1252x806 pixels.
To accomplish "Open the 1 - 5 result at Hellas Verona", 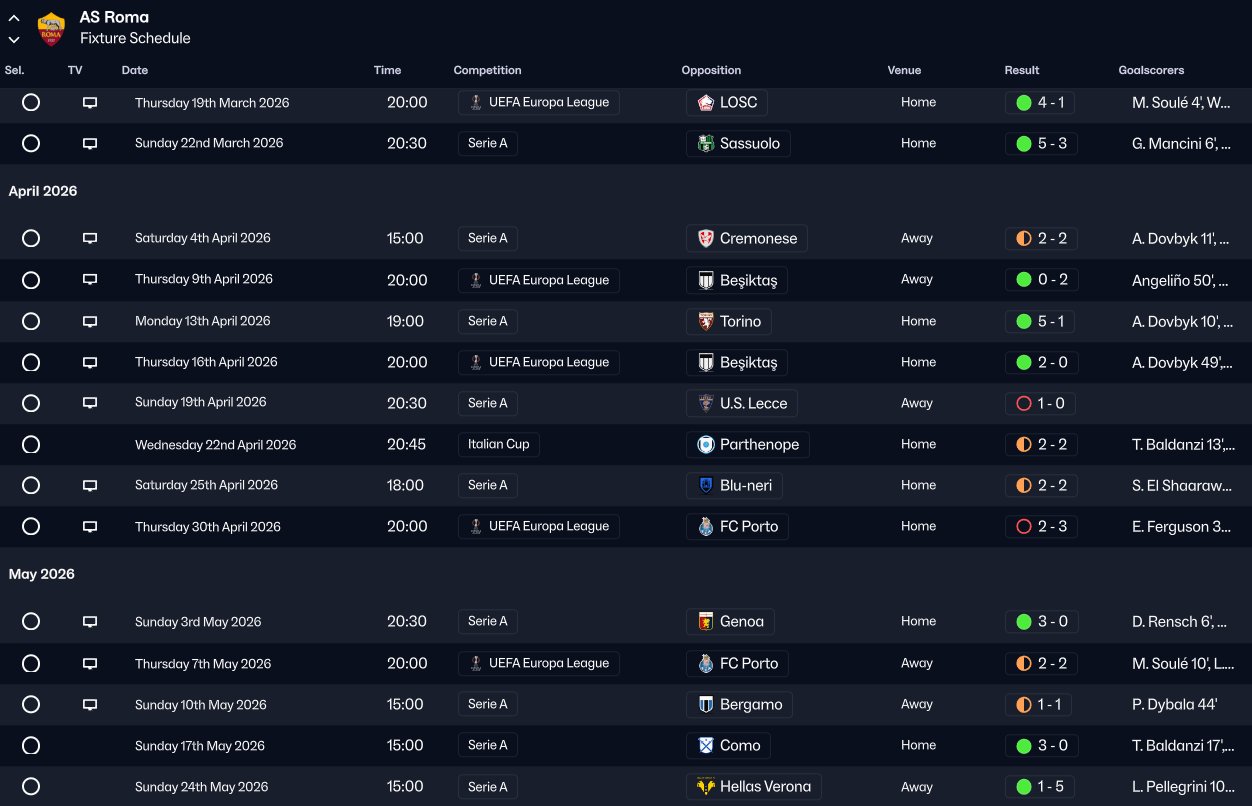I will pyautogui.click(x=1041, y=786).
